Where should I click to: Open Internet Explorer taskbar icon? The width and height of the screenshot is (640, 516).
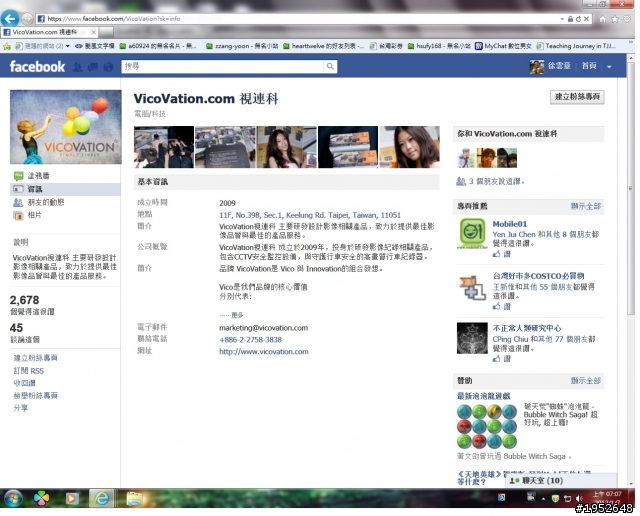click(x=101, y=498)
